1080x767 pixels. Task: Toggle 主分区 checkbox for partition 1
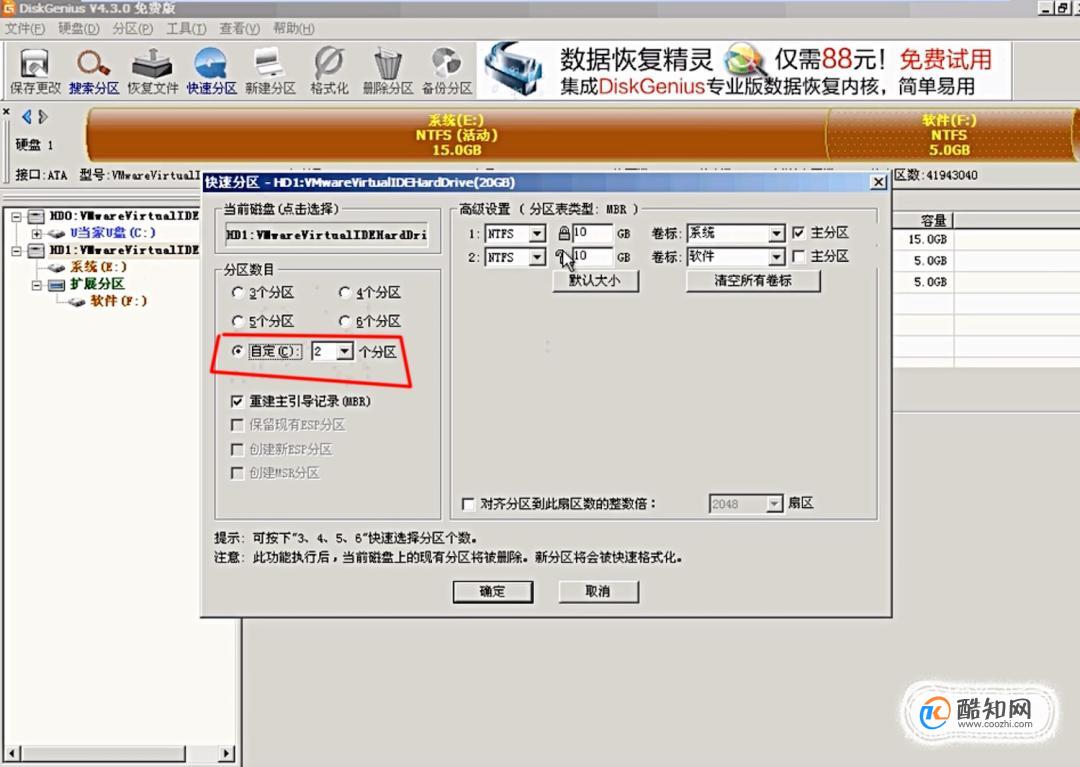[x=798, y=233]
